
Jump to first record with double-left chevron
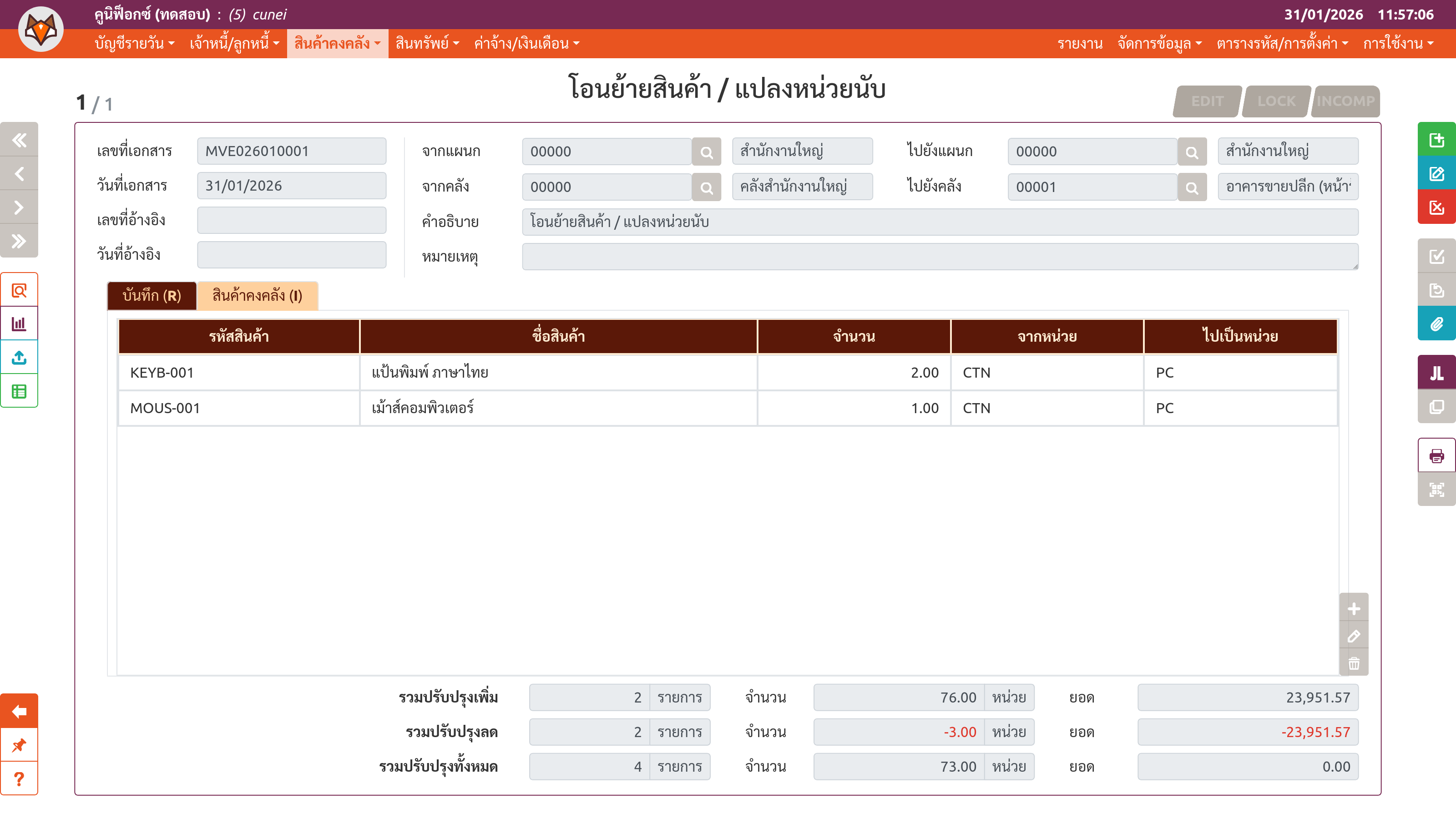(x=19, y=140)
